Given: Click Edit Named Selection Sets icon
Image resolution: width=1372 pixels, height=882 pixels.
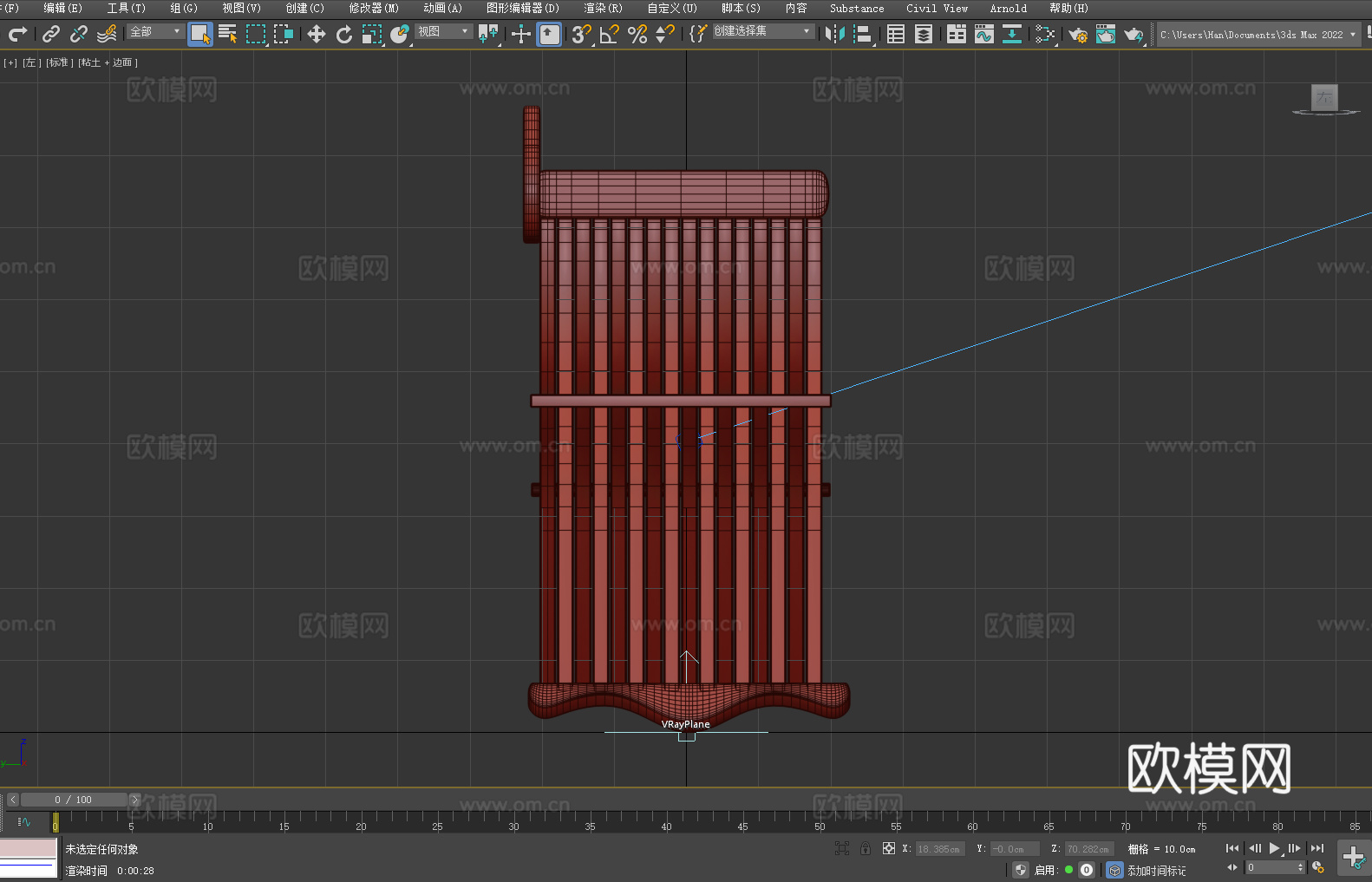Looking at the screenshot, I should click(x=698, y=34).
